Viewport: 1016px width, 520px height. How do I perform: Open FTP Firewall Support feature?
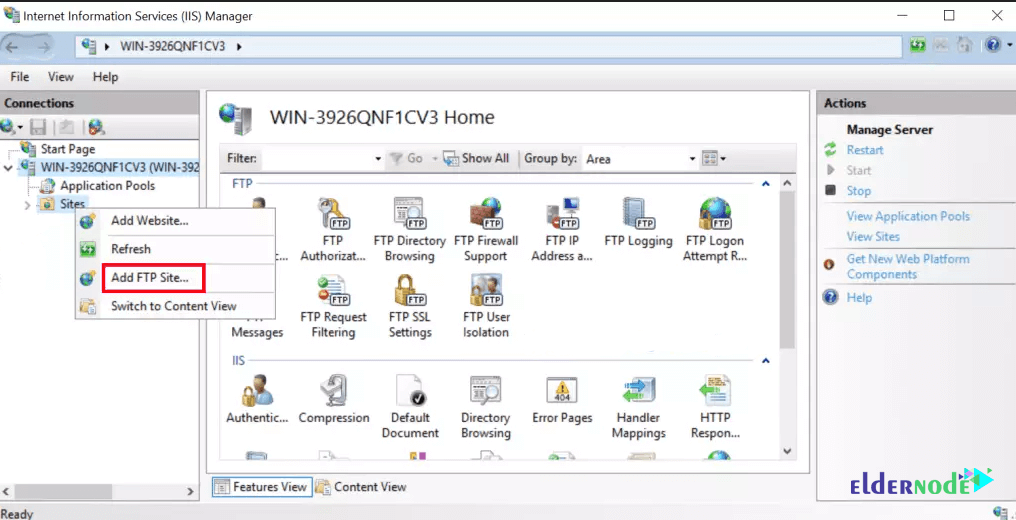(x=486, y=229)
